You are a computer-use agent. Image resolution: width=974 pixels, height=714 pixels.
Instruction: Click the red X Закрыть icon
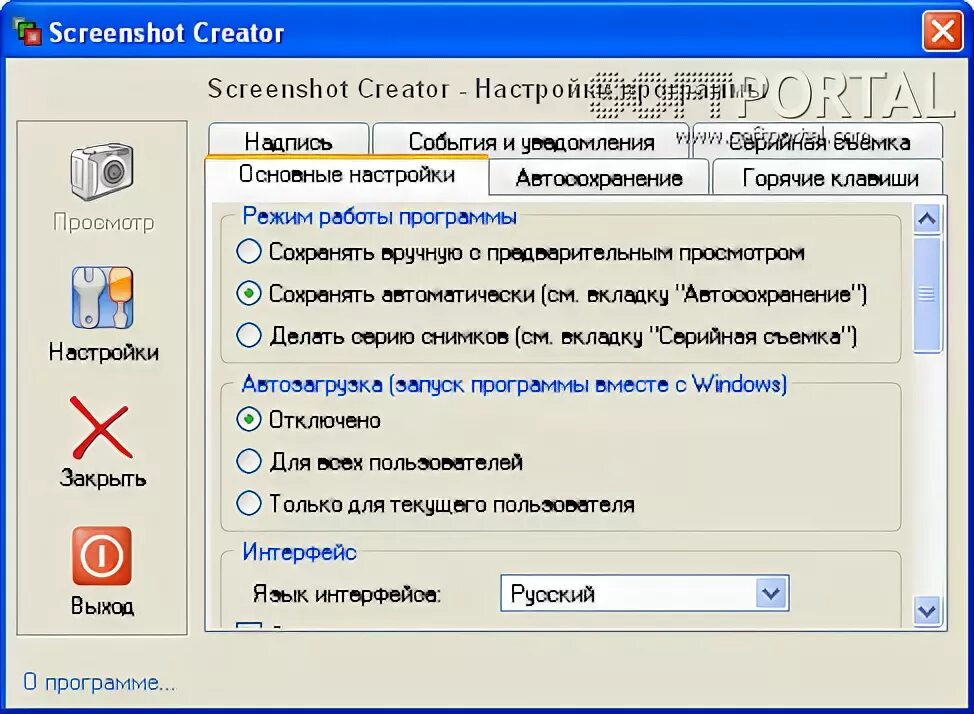click(x=102, y=428)
